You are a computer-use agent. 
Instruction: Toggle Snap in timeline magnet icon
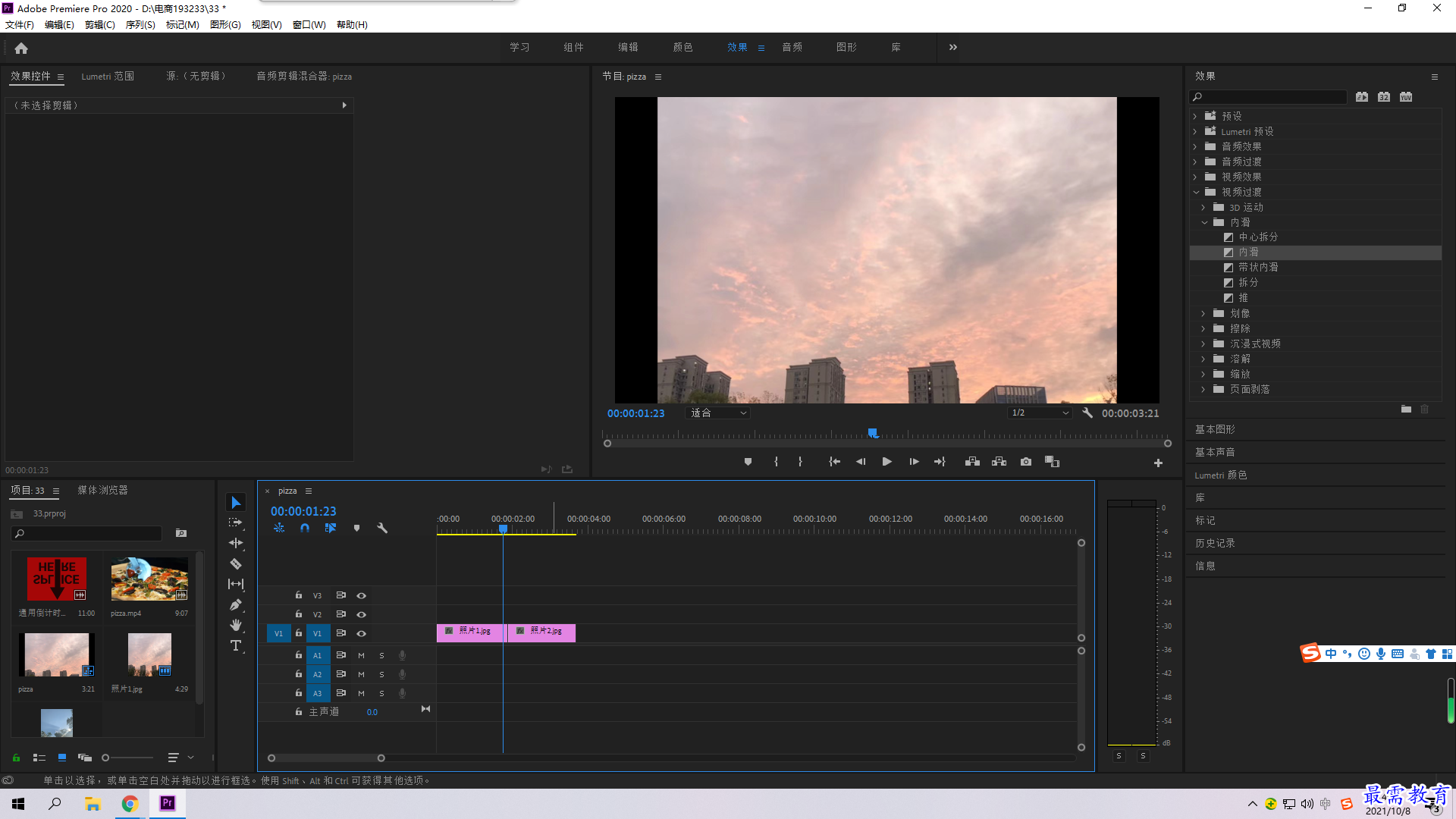(305, 528)
